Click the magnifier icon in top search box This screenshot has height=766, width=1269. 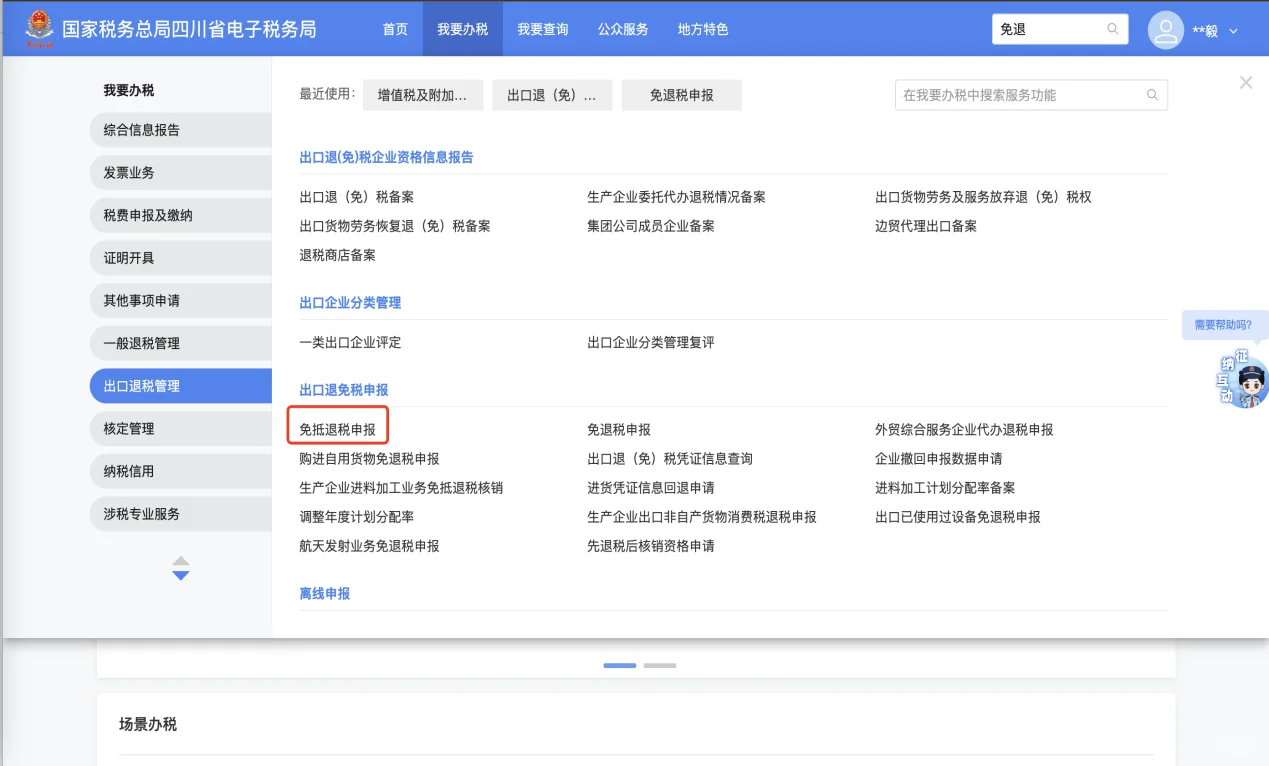click(1112, 29)
